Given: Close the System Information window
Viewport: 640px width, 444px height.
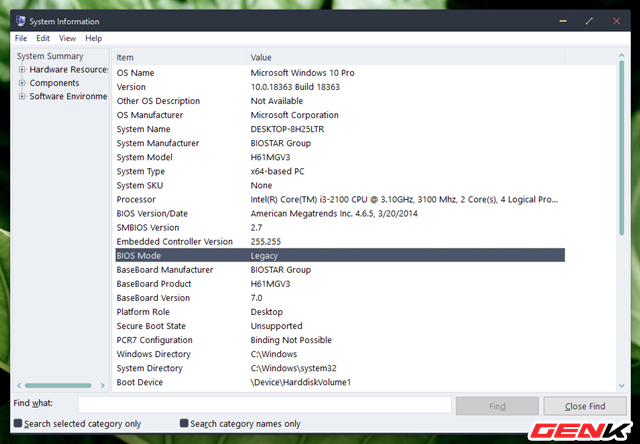Looking at the screenshot, I should click(616, 21).
